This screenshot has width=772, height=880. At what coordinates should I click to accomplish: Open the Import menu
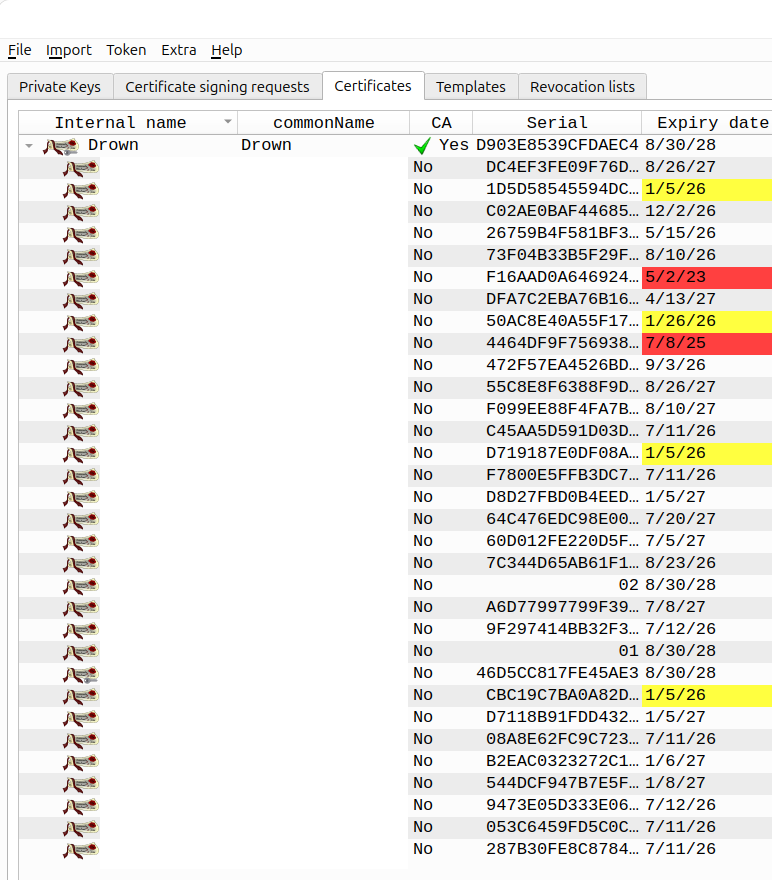coord(68,50)
